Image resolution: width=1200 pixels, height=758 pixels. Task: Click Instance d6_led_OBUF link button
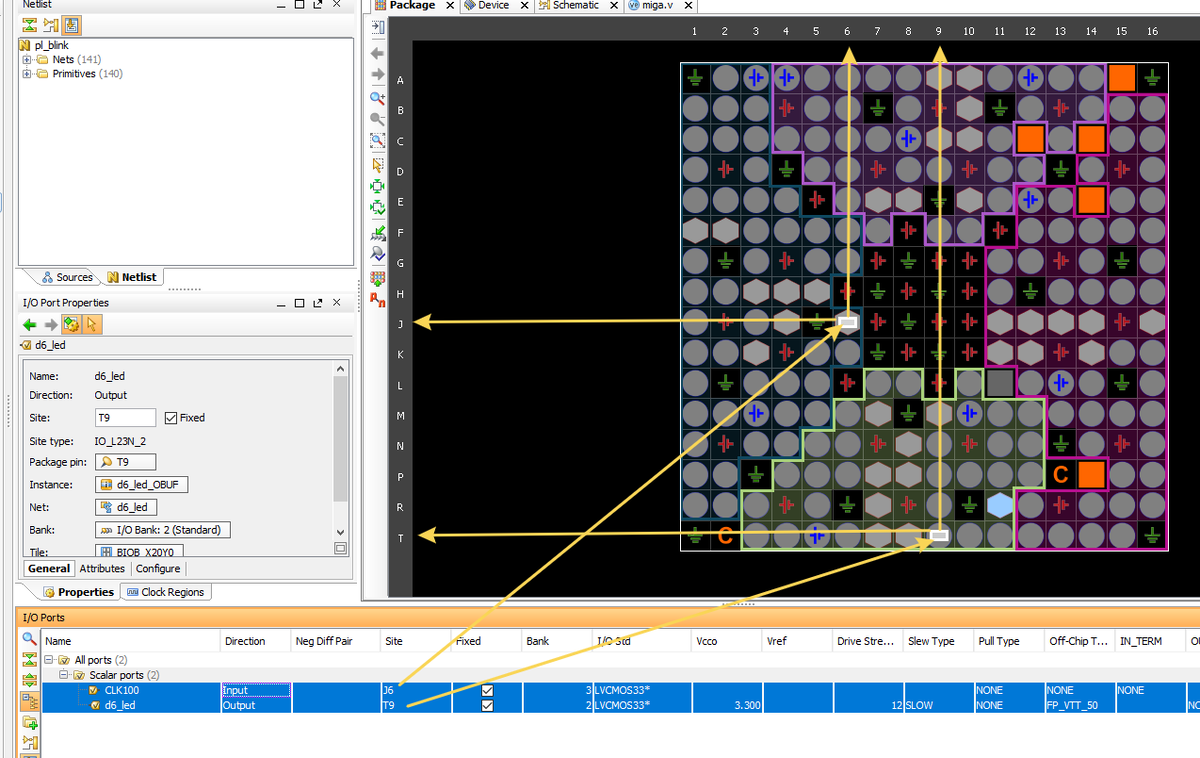coord(142,485)
